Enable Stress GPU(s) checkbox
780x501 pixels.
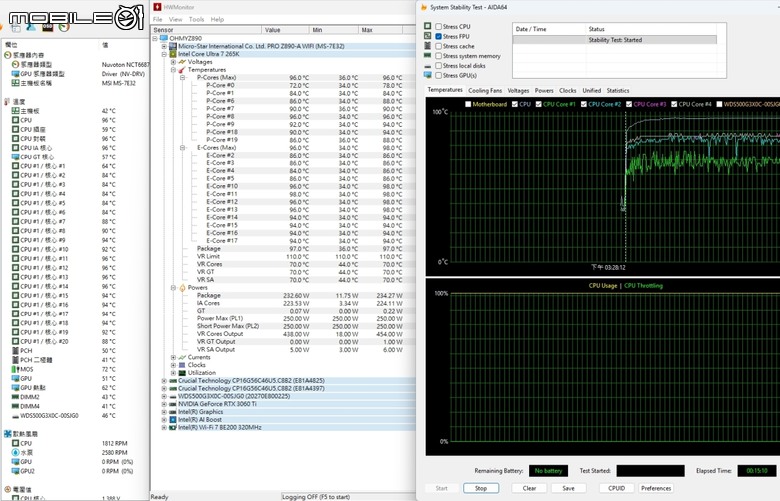[438, 76]
